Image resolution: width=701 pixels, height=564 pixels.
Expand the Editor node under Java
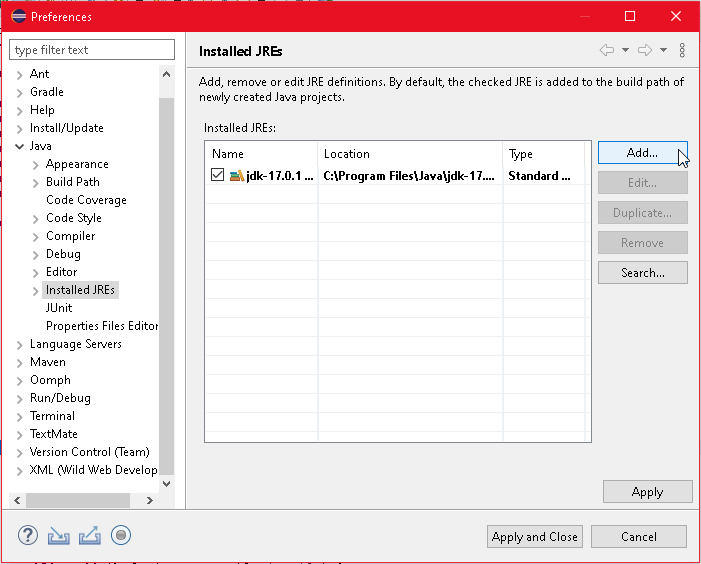(35, 273)
